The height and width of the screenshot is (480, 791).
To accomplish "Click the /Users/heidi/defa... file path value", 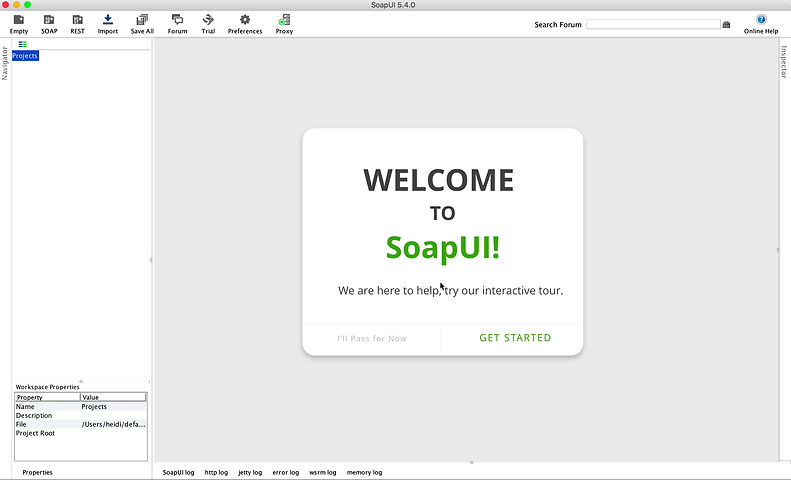I will pos(114,424).
